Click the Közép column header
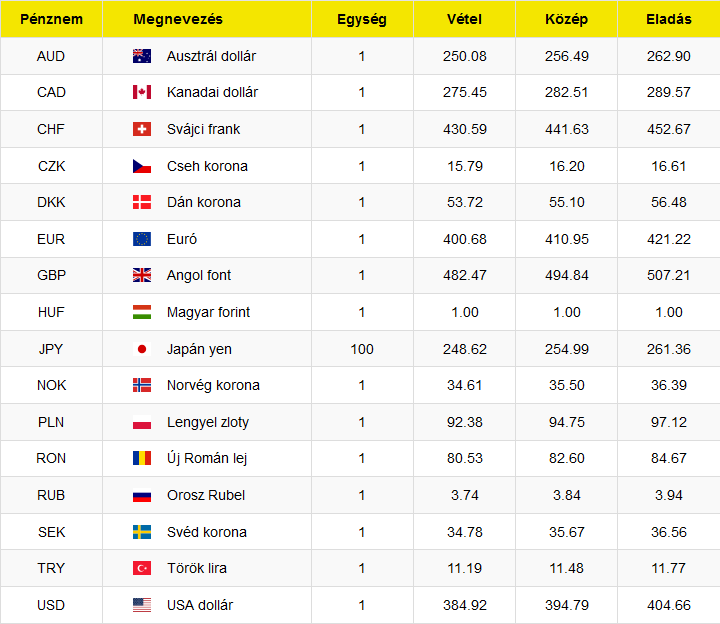 coord(566,19)
